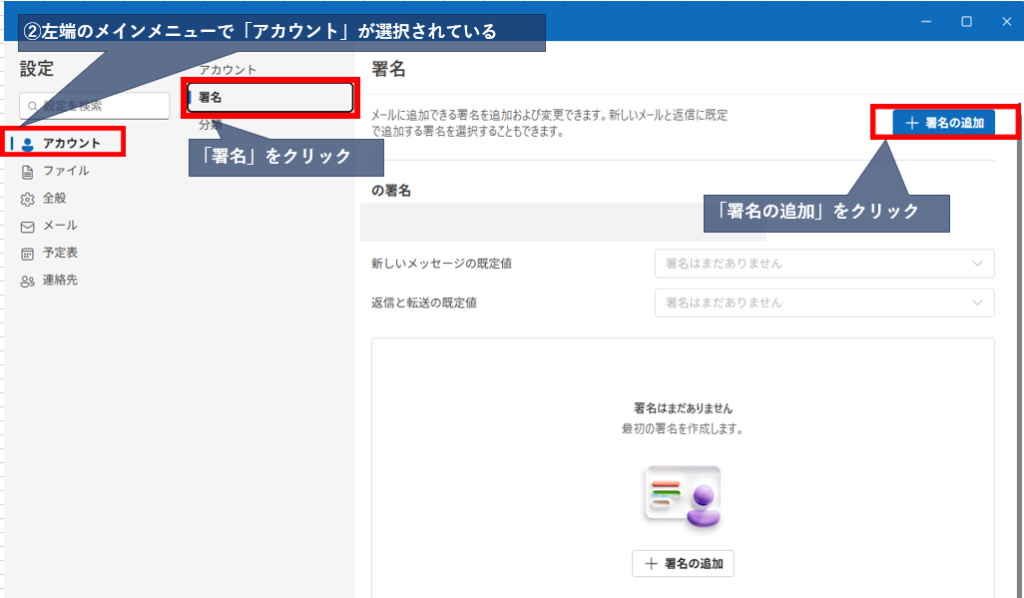The width and height of the screenshot is (1024, 598).
Task: Click the magnifier icon in the settings search
Action: 33,106
